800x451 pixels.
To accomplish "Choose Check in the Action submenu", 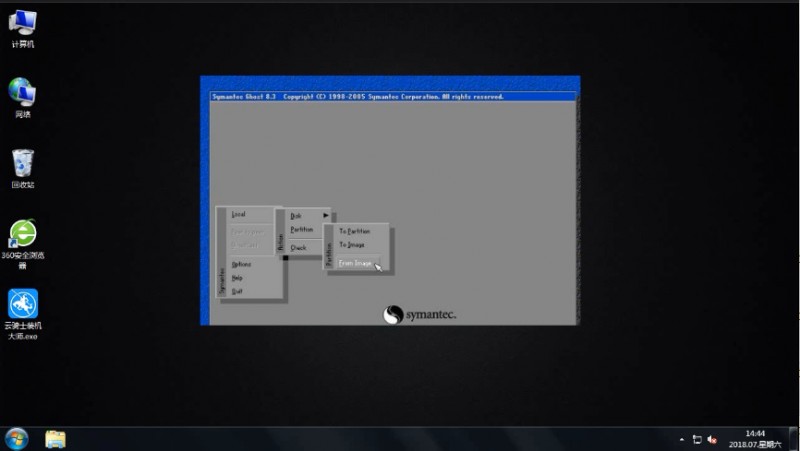I will click(x=298, y=247).
